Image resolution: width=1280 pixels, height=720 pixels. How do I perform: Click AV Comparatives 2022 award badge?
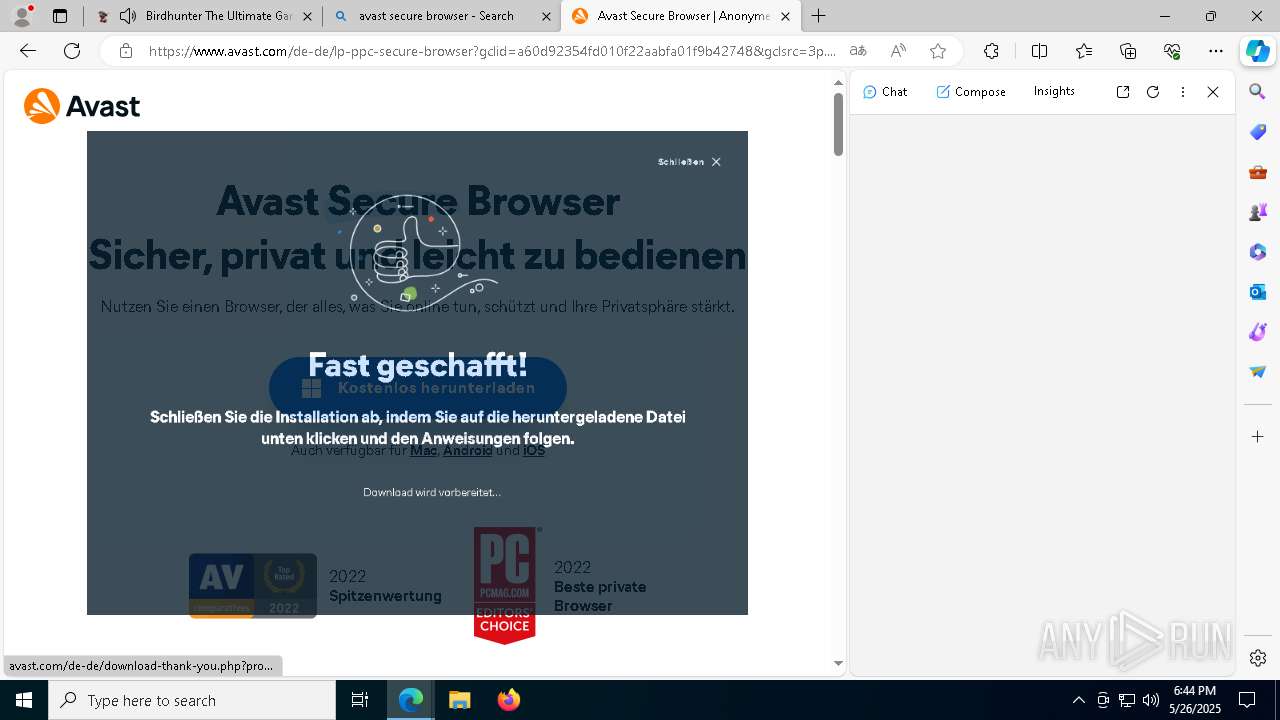pos(253,586)
